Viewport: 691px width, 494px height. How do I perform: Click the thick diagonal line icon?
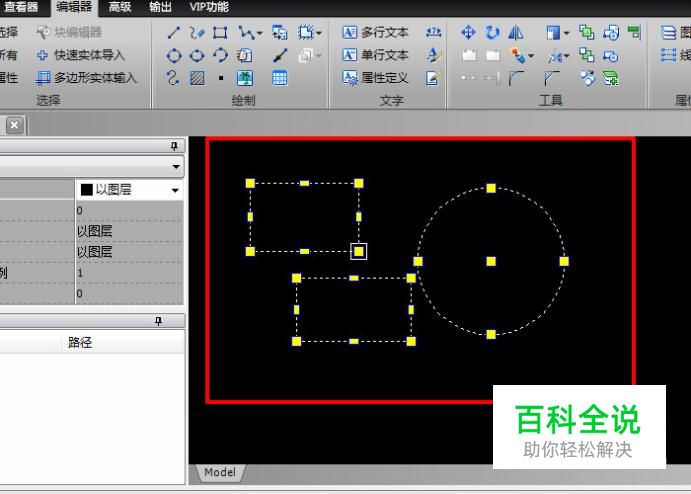coord(280,56)
